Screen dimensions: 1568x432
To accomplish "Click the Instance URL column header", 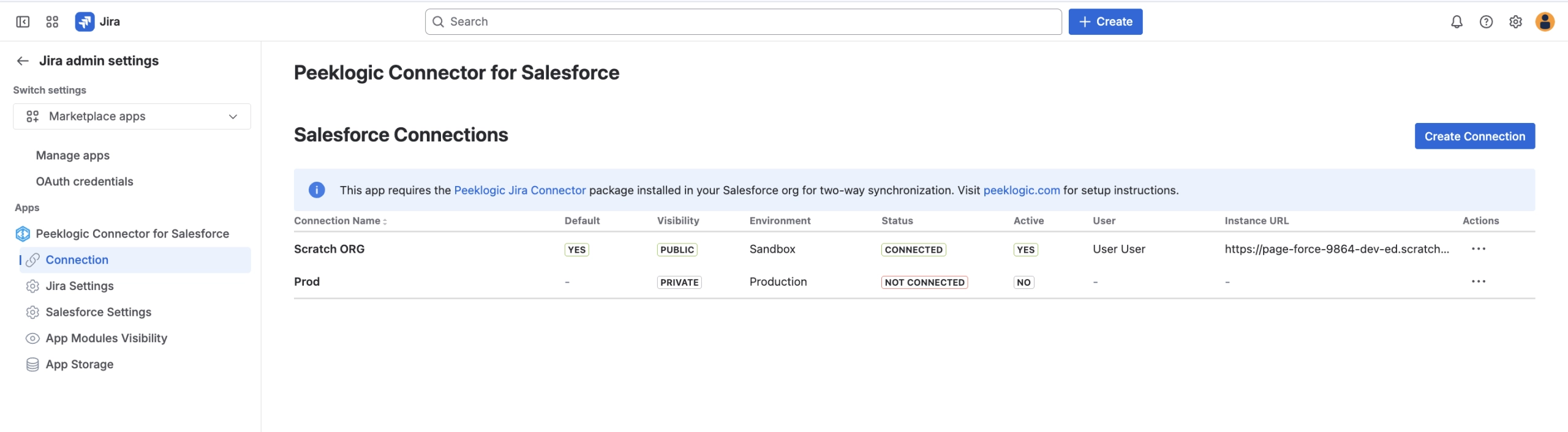I will tap(1257, 221).
